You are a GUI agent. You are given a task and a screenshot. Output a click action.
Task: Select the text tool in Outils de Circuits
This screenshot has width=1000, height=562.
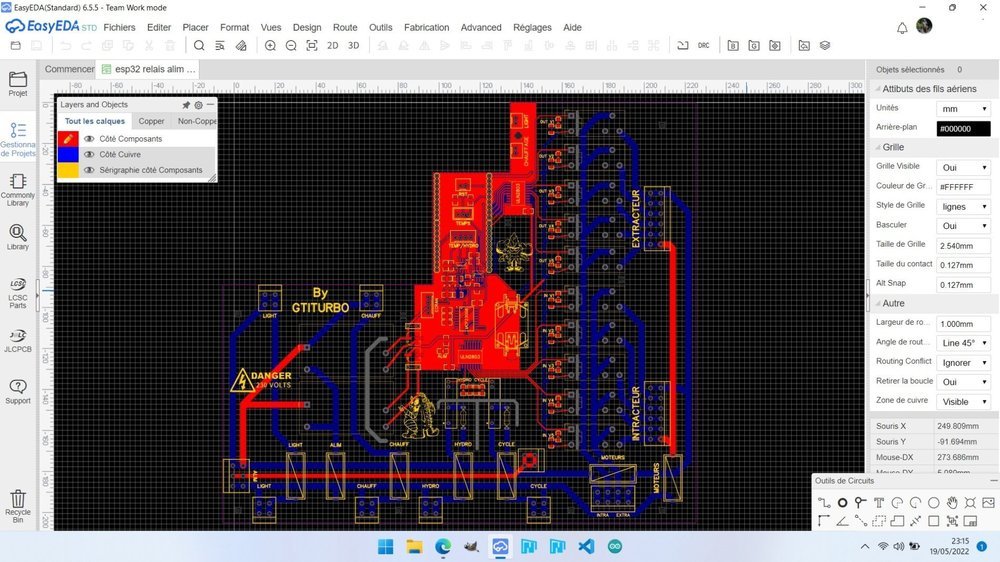coord(879,503)
